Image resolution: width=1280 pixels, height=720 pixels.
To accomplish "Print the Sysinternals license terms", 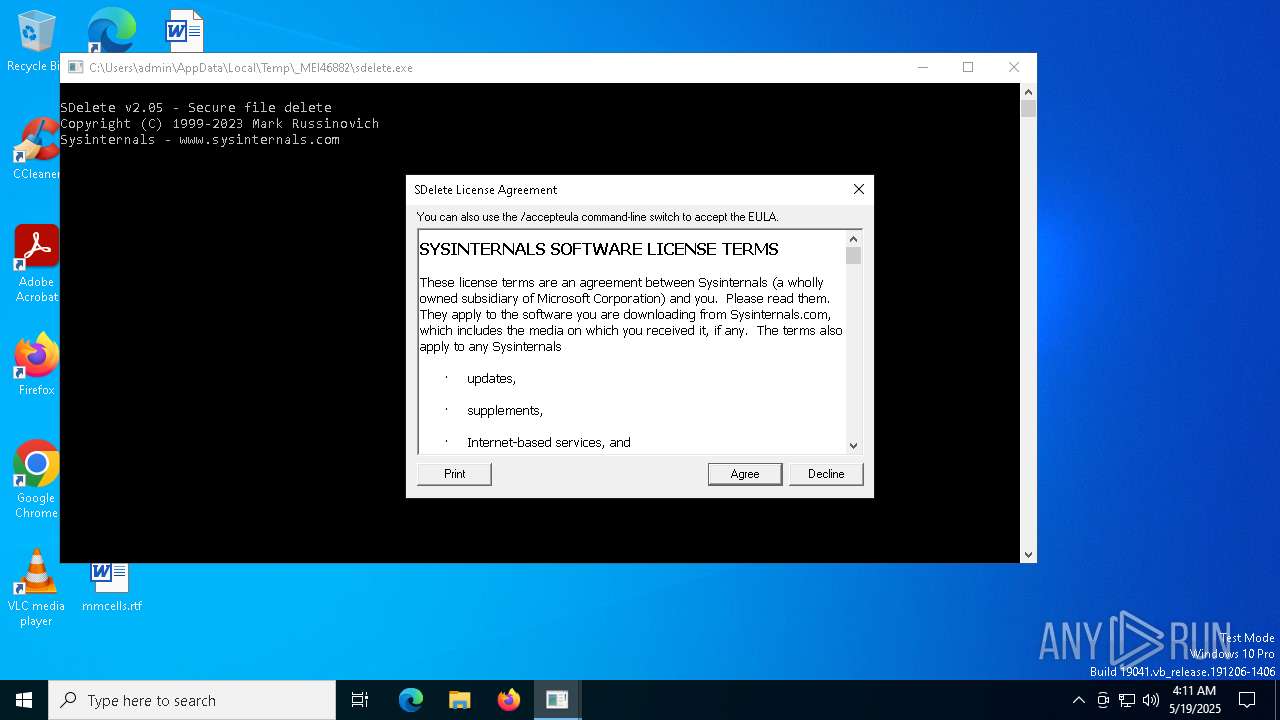I will 454,474.
